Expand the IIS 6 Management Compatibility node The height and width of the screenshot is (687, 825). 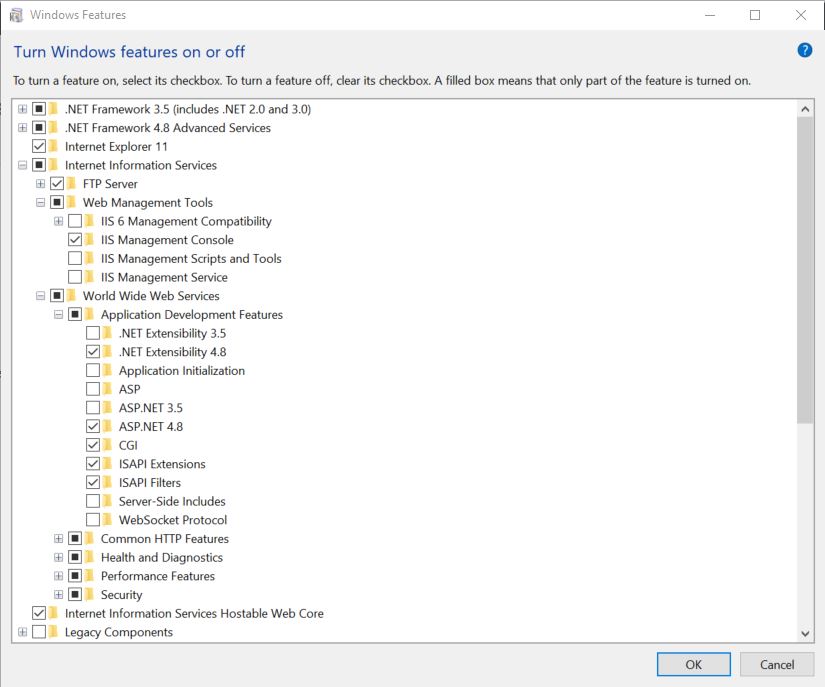click(x=59, y=221)
